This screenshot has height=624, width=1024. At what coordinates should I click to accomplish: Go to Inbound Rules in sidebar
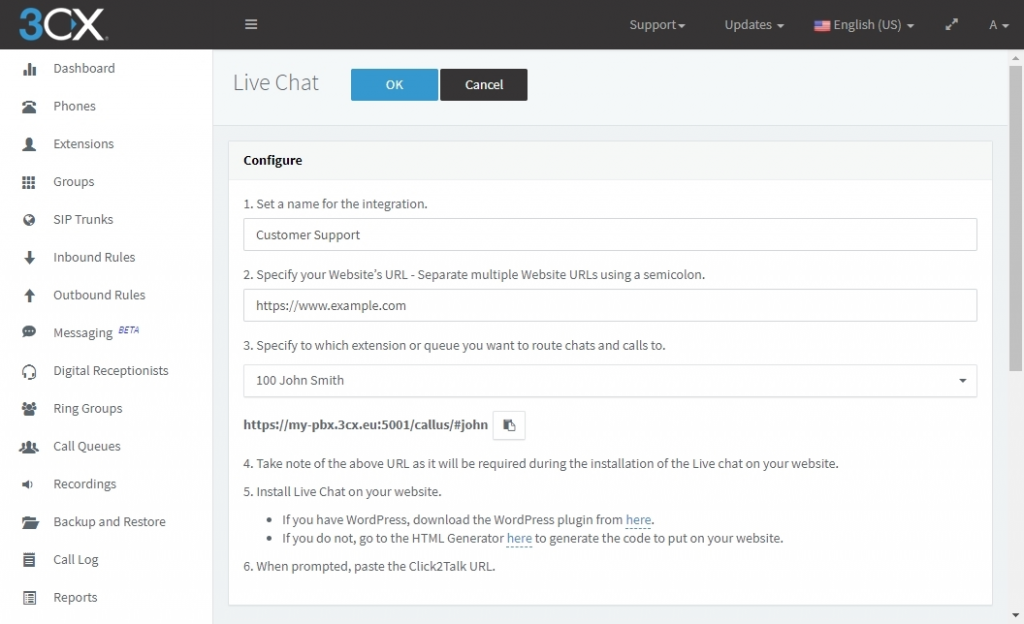pyautogui.click(x=94, y=258)
